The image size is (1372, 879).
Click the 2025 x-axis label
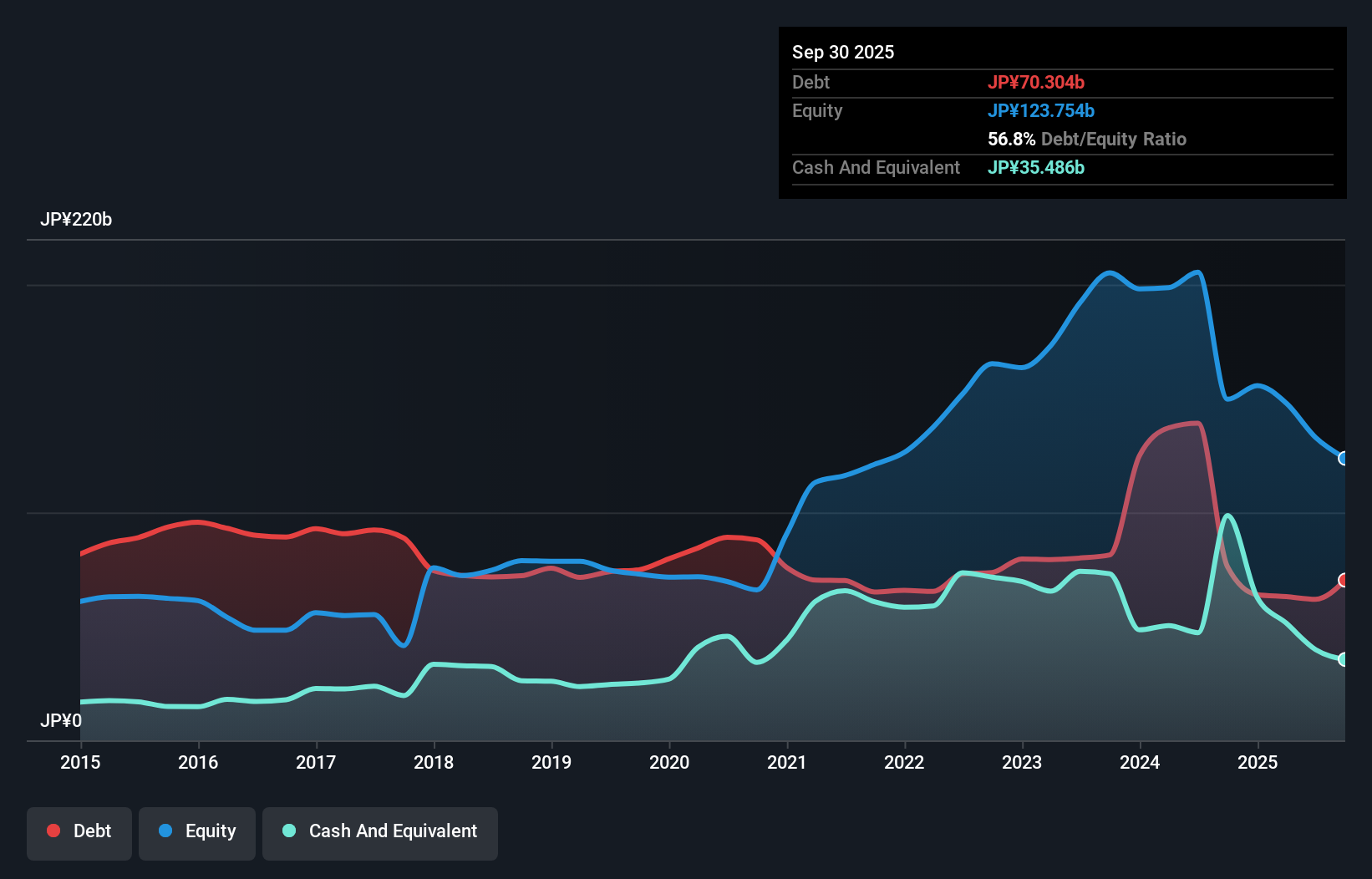[x=1258, y=762]
